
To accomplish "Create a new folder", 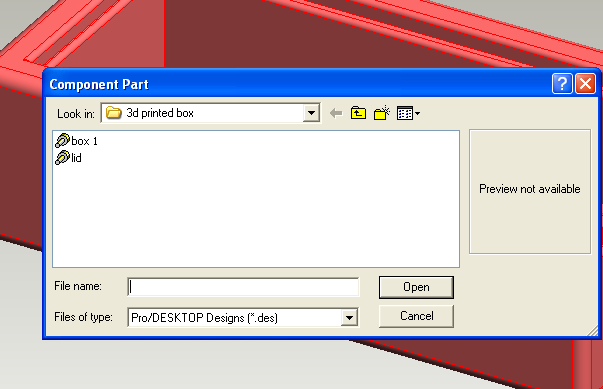I will (x=382, y=113).
